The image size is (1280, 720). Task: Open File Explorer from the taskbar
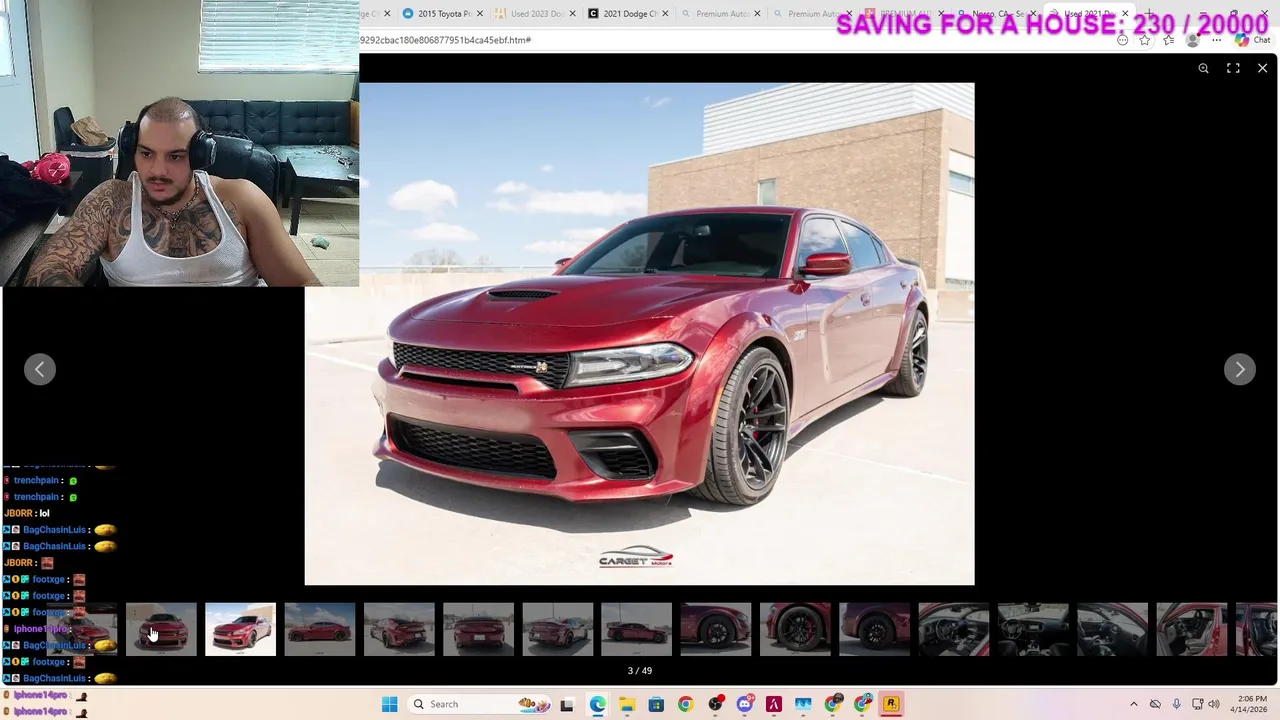click(627, 704)
